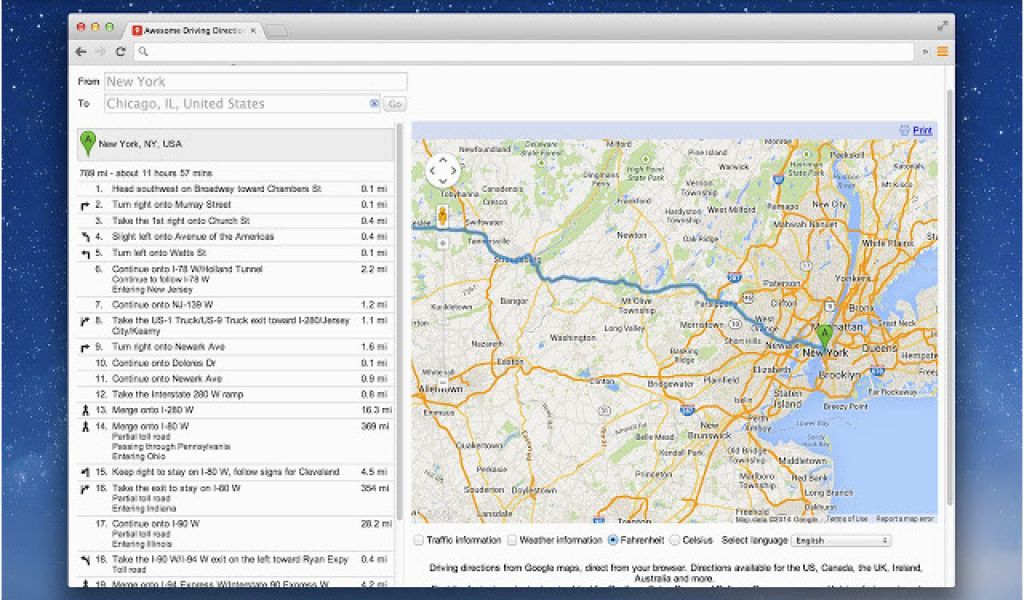Image resolution: width=1024 pixels, height=600 pixels.
Task: Select step 11 Continue onto Newark Ave
Action: pyautogui.click(x=235, y=379)
